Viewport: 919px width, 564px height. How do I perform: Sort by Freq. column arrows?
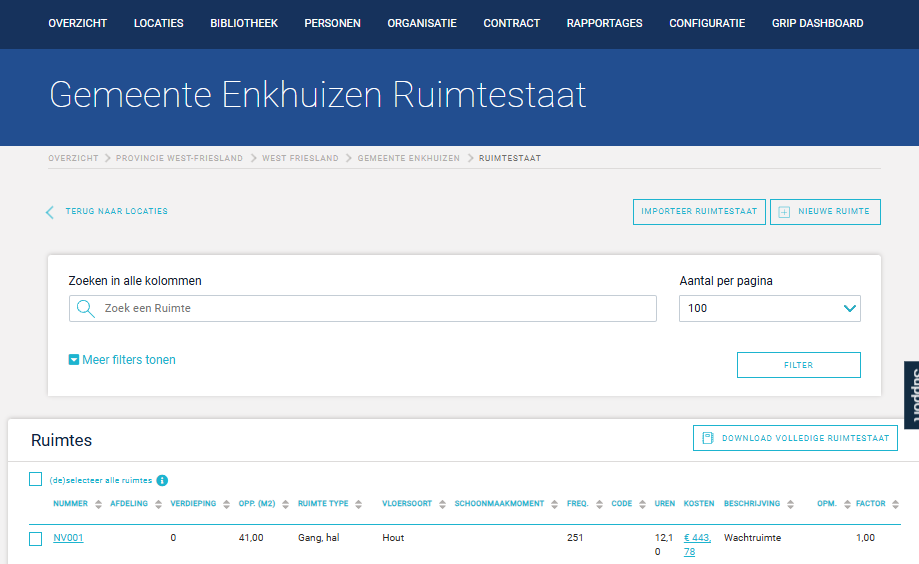599,504
